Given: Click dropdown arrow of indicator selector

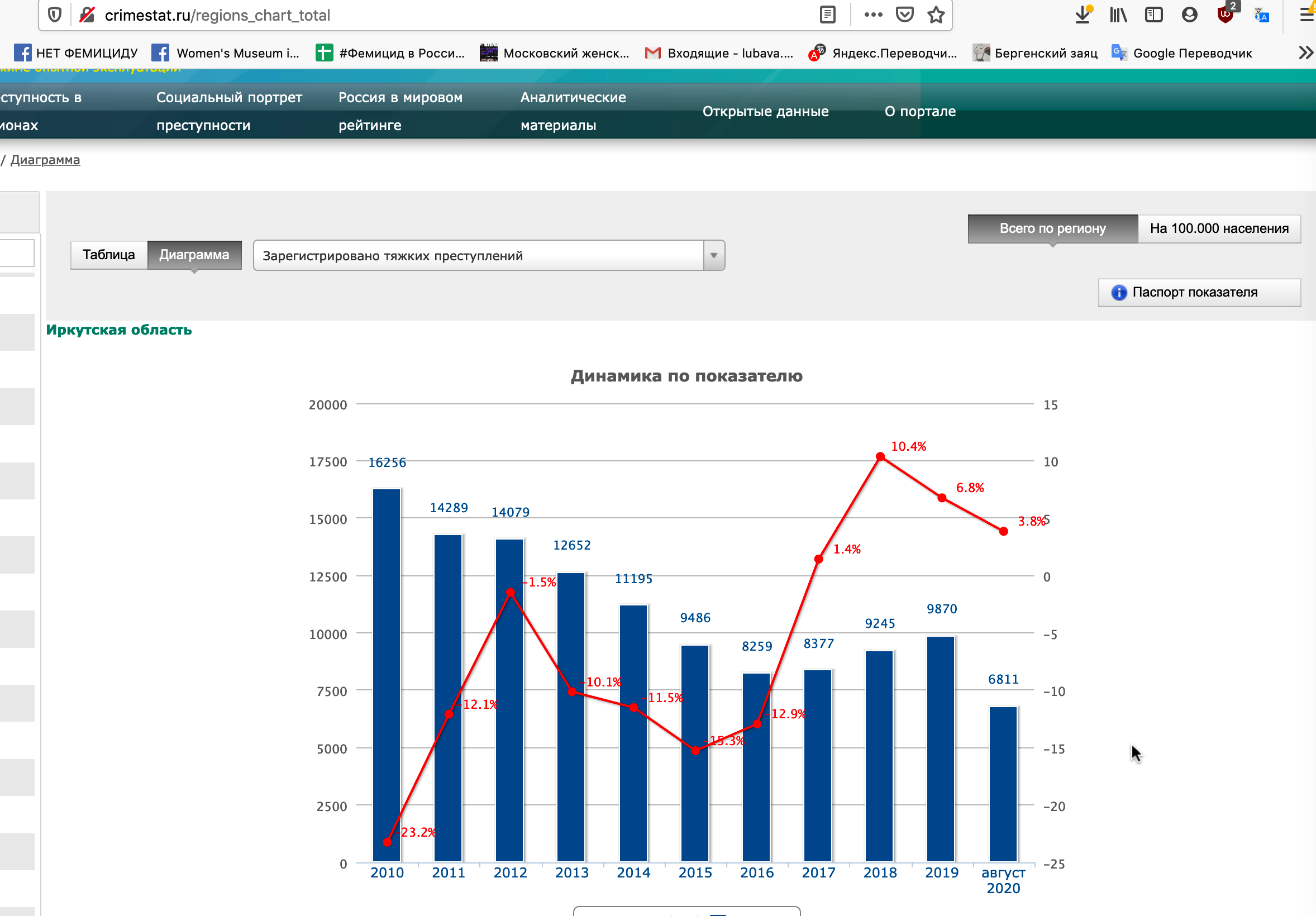Looking at the screenshot, I should pos(714,255).
